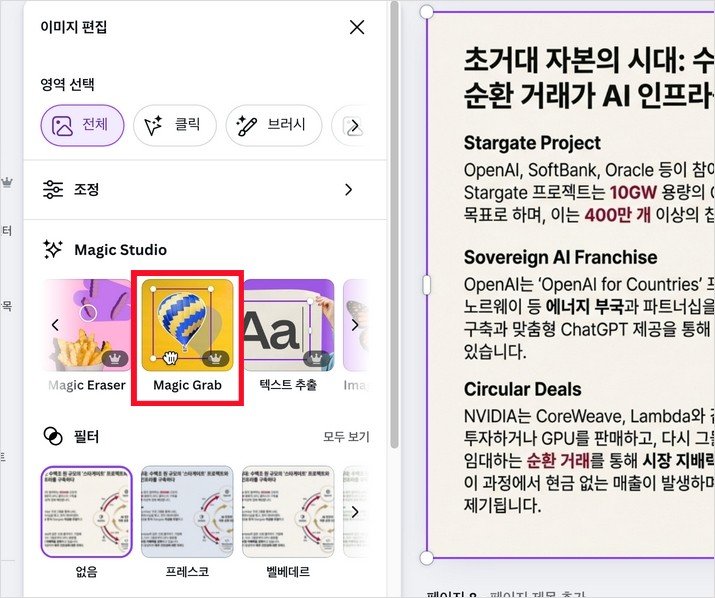Apply the 없음 filter
Viewport: 715px width, 598px height.
pos(87,523)
